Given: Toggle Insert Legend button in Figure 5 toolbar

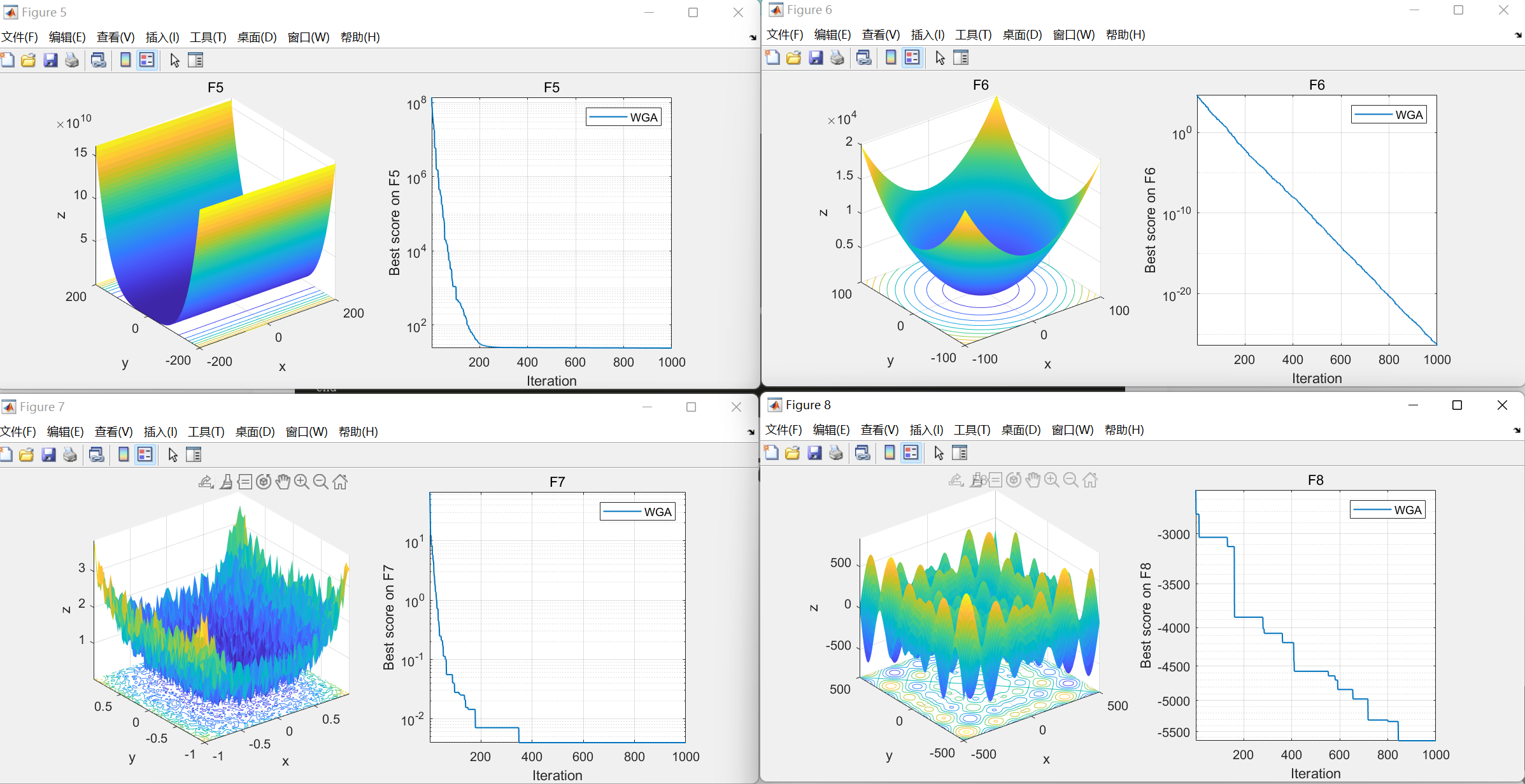Looking at the screenshot, I should coord(147,60).
